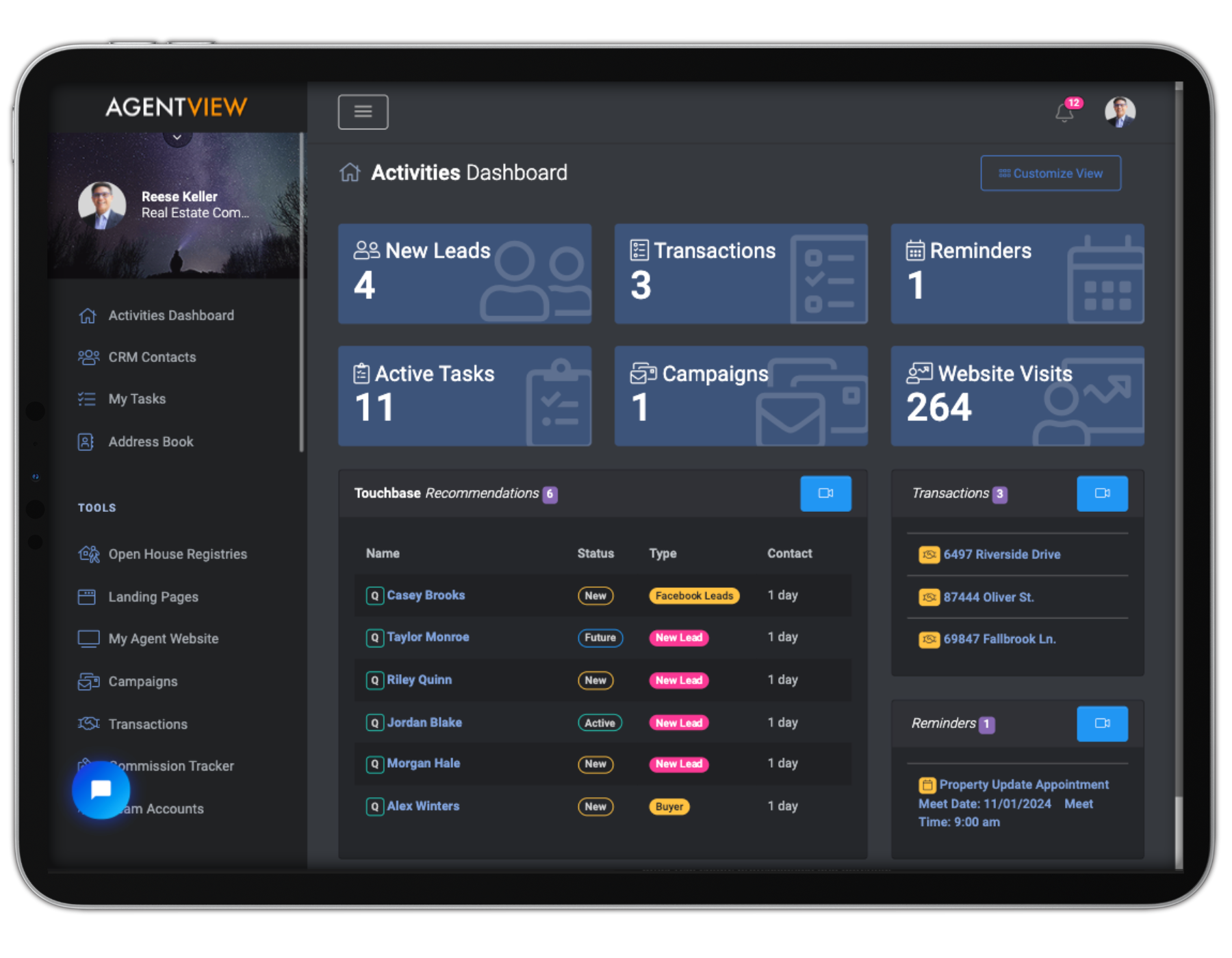
Task: Click the handshake icon beside 6497 Riverside Drive
Action: coord(929,554)
